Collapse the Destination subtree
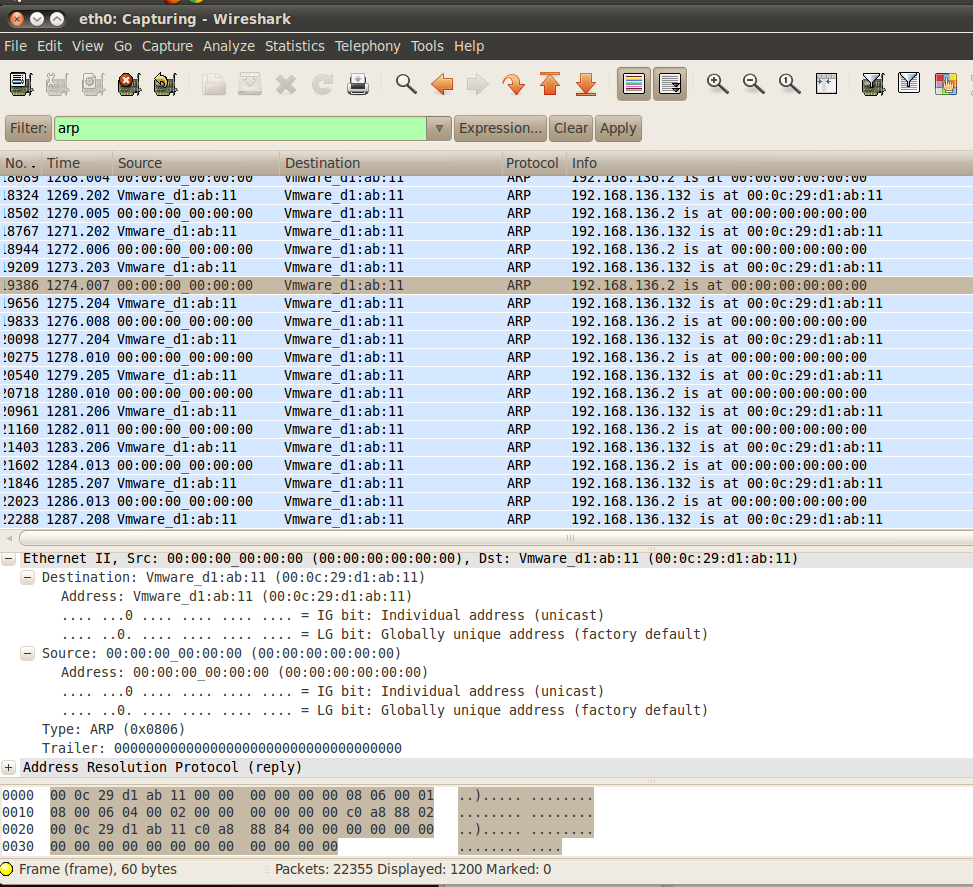The height and width of the screenshot is (887, 973). pos(27,577)
